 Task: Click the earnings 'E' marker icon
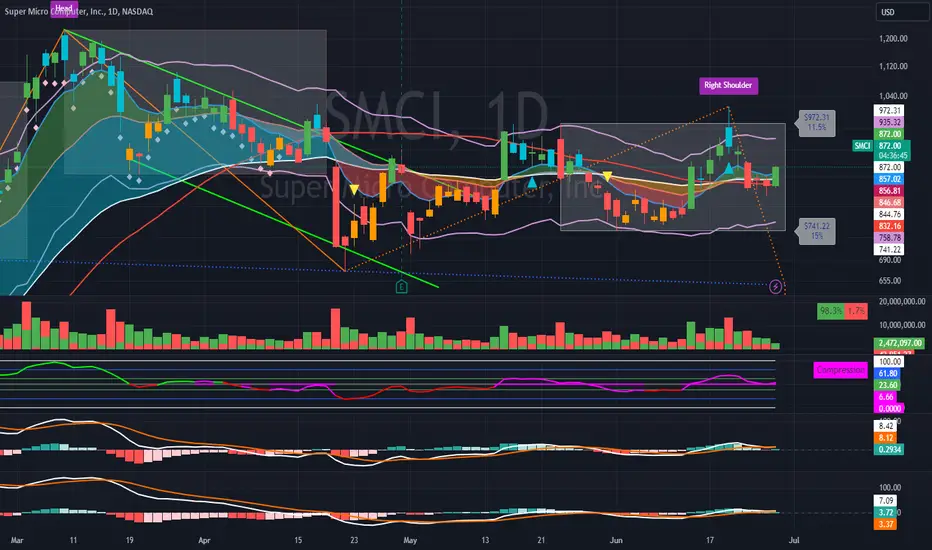coord(401,288)
